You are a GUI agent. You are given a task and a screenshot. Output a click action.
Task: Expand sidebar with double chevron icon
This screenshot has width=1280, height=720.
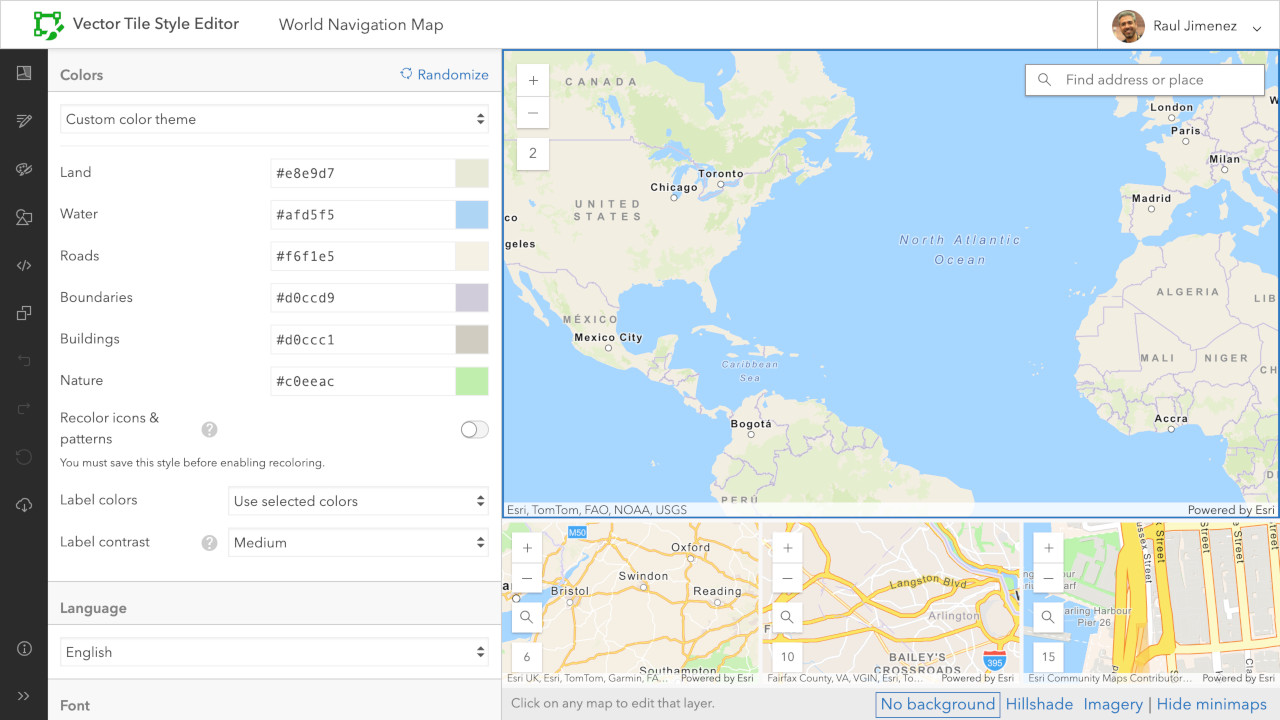tap(24, 696)
